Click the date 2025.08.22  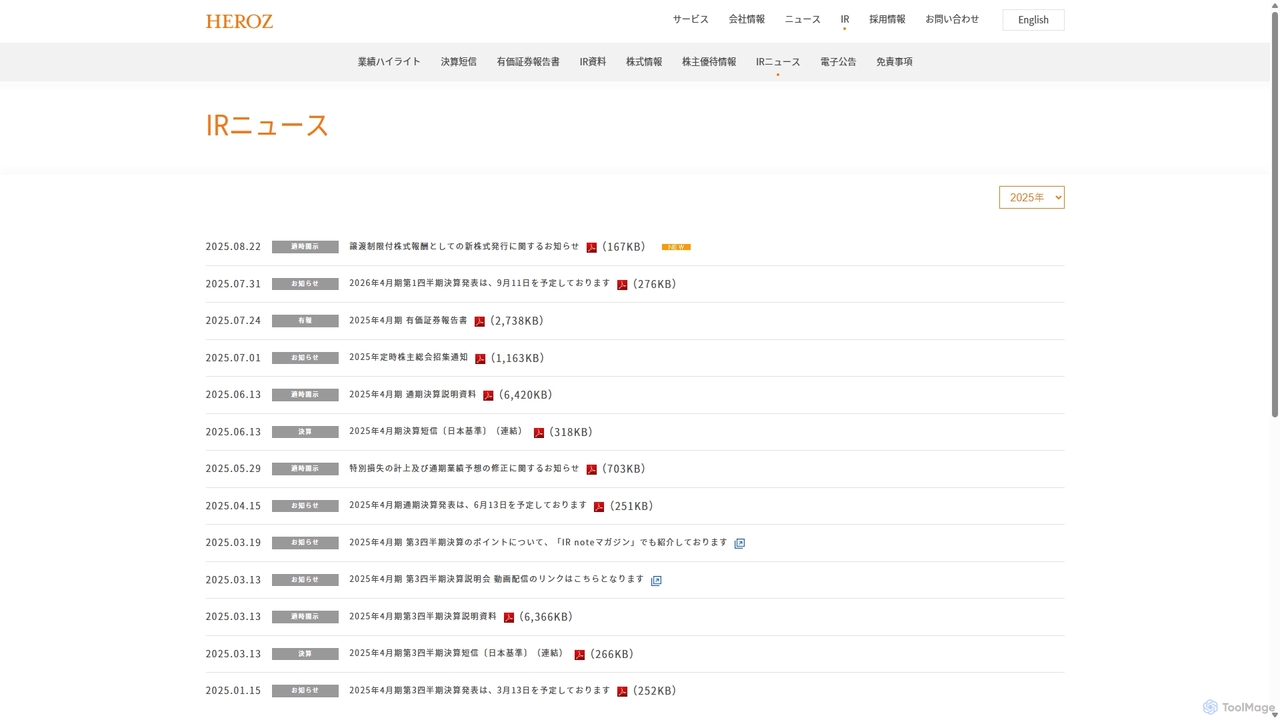233,247
